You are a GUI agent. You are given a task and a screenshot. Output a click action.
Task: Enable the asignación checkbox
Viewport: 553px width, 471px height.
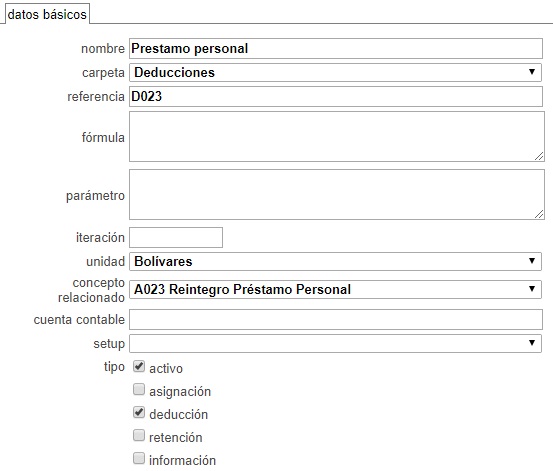[x=139, y=390]
